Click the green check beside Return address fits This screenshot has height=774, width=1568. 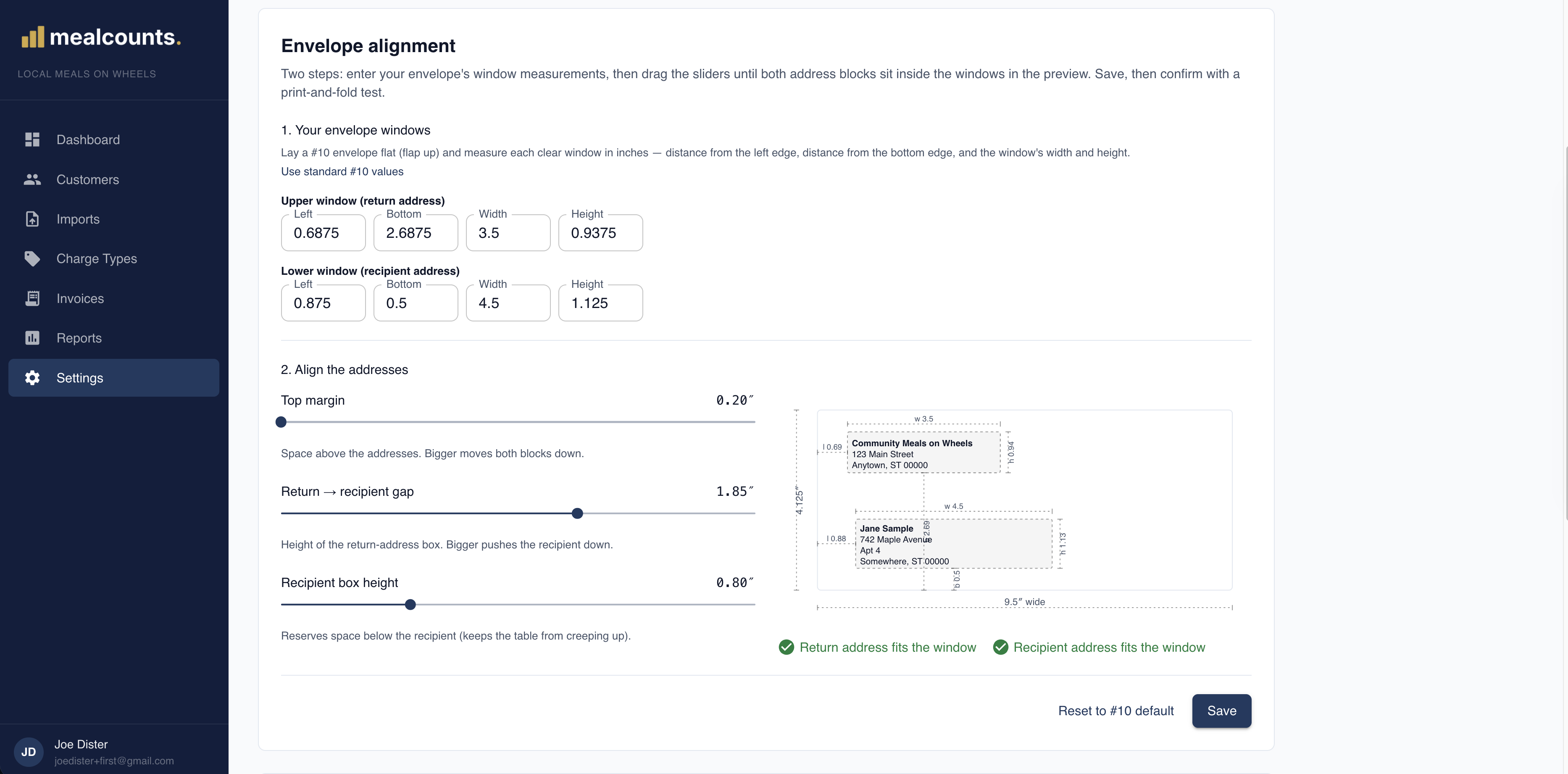787,647
